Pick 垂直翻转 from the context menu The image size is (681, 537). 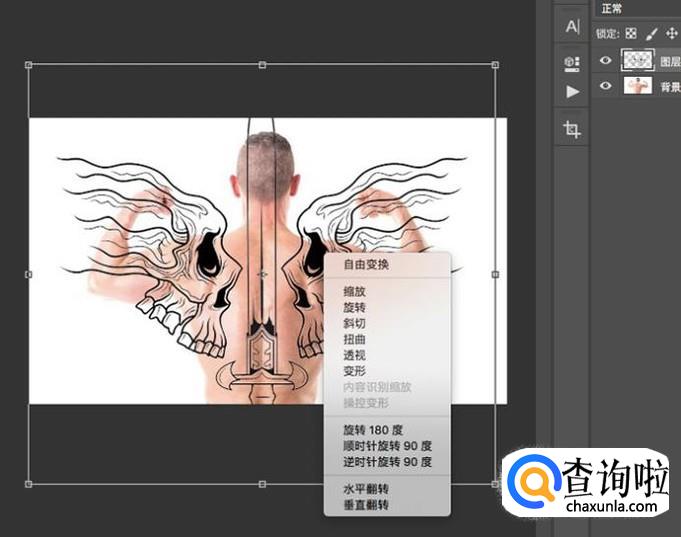366,505
